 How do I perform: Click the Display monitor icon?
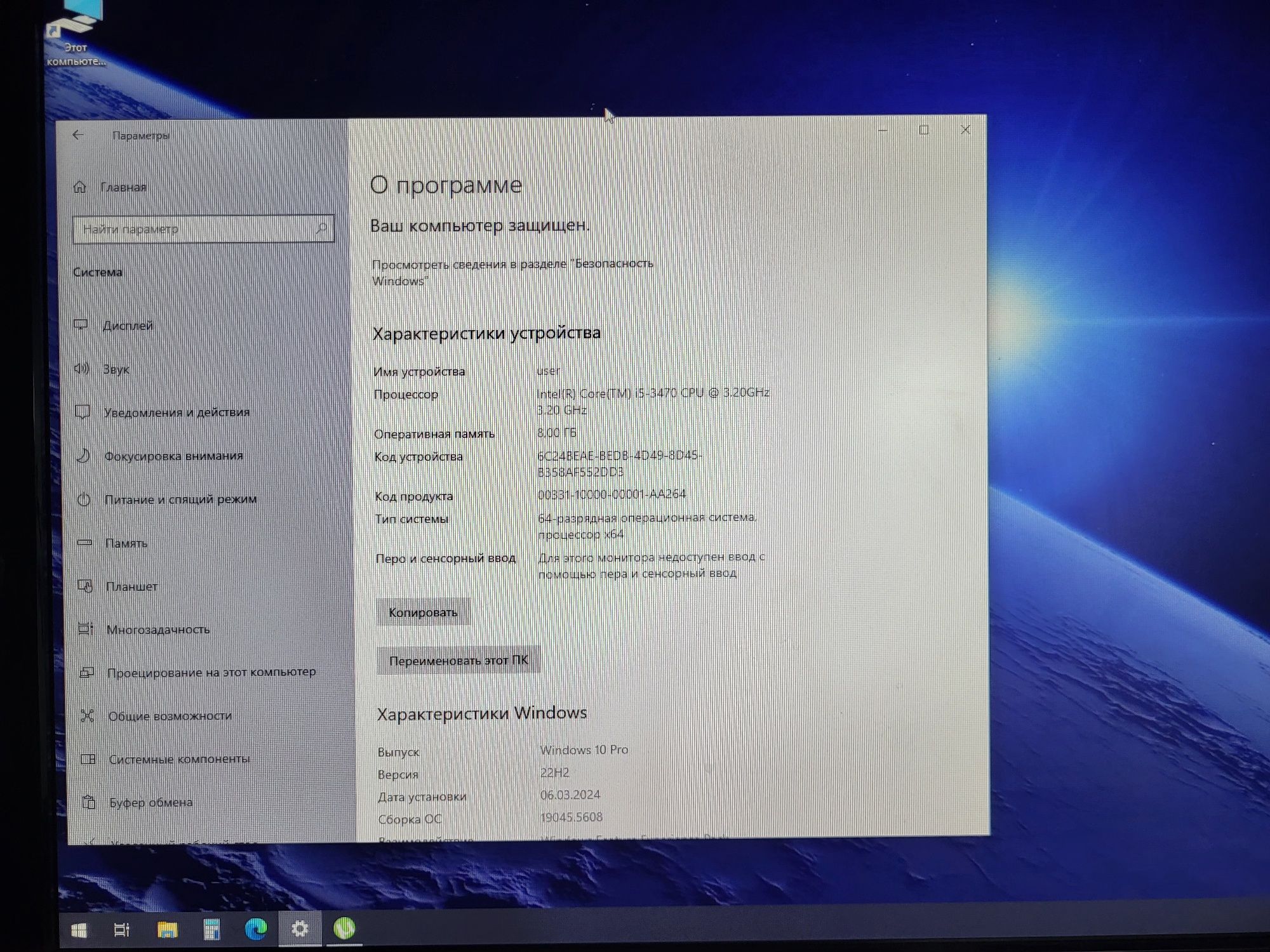point(81,325)
